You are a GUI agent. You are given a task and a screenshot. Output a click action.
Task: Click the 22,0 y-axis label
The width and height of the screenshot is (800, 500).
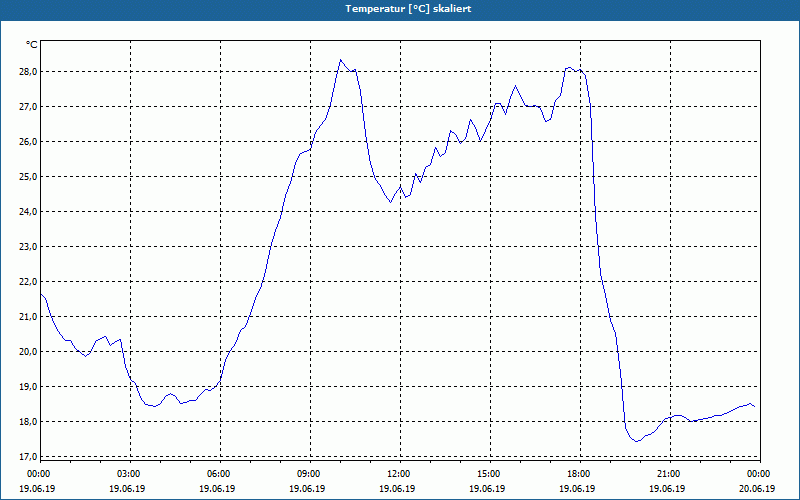pos(29,282)
